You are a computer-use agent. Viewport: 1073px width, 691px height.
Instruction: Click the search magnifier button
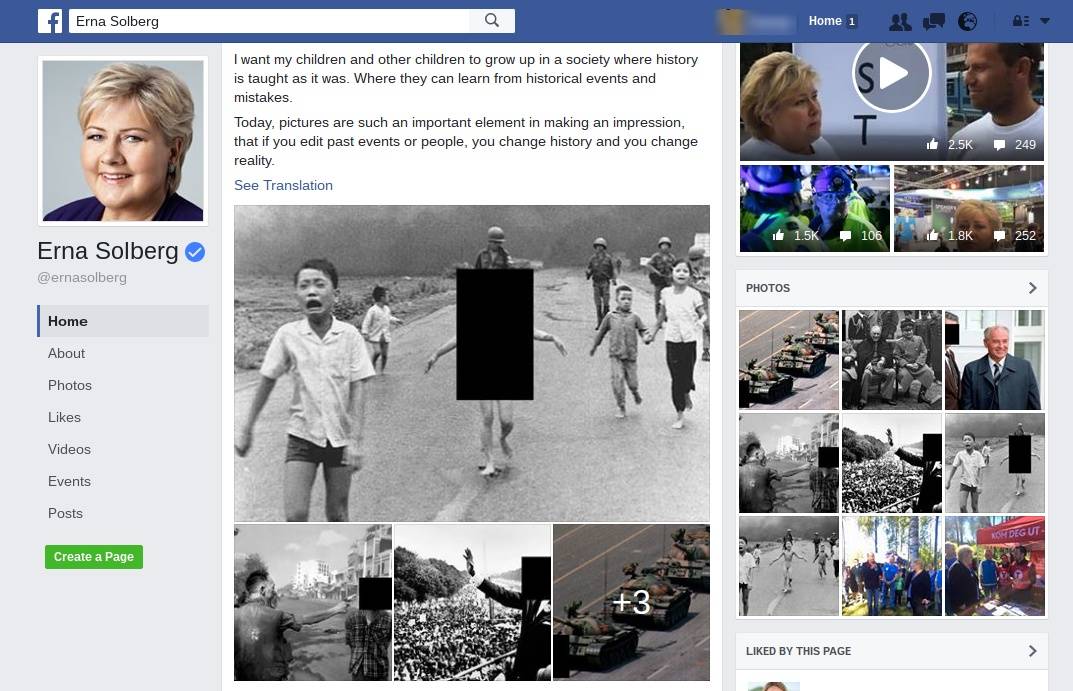492,21
